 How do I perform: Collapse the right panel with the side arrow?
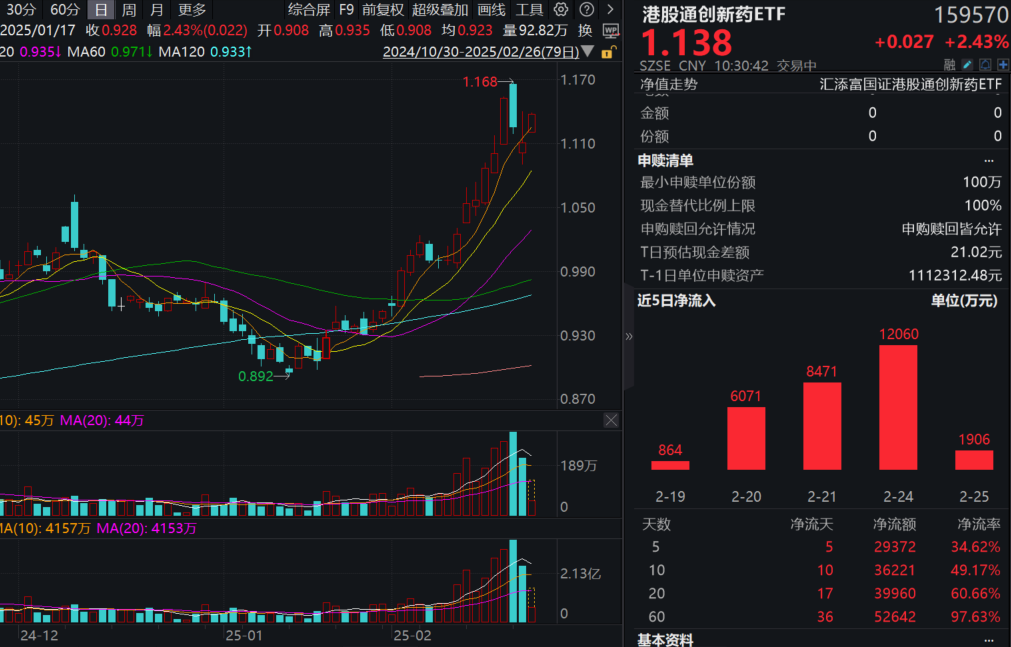click(627, 337)
